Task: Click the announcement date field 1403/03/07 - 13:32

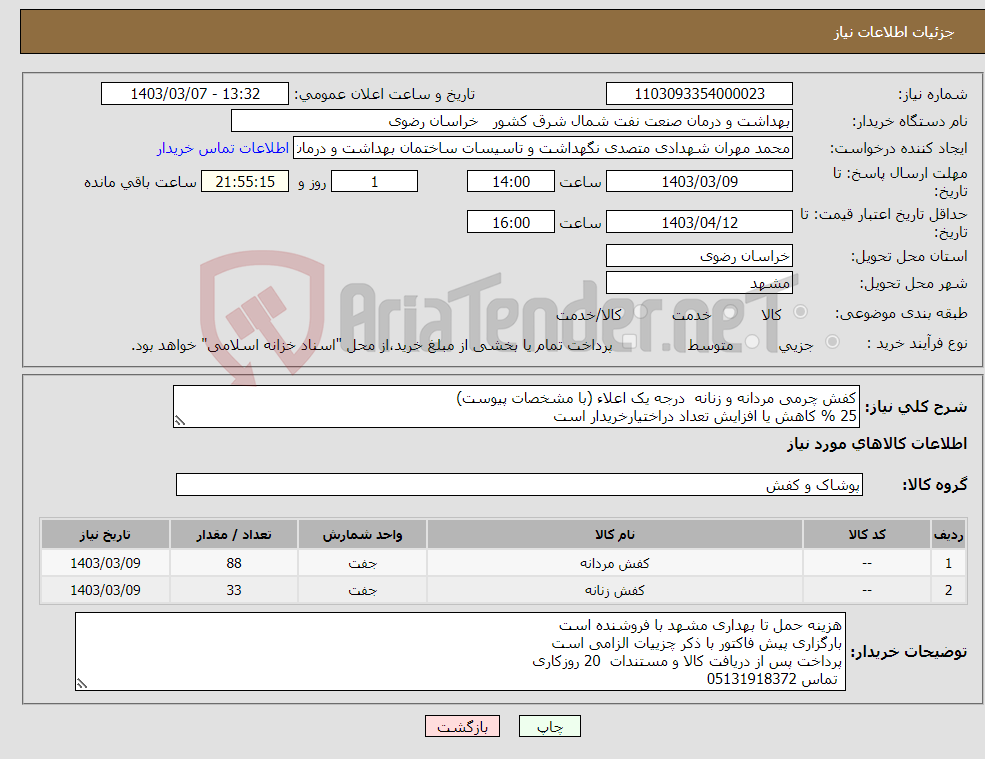Action: (x=195, y=94)
